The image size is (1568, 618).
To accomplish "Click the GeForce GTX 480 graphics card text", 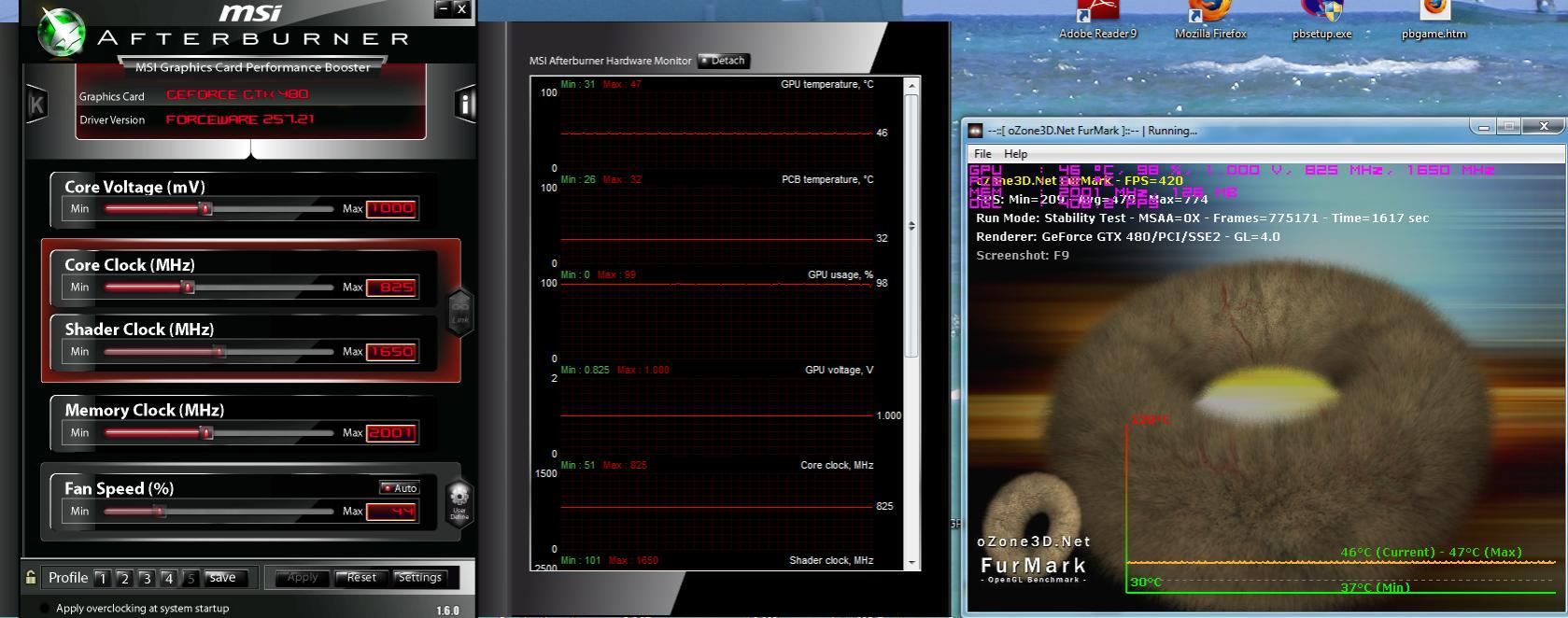I will tap(237, 95).
